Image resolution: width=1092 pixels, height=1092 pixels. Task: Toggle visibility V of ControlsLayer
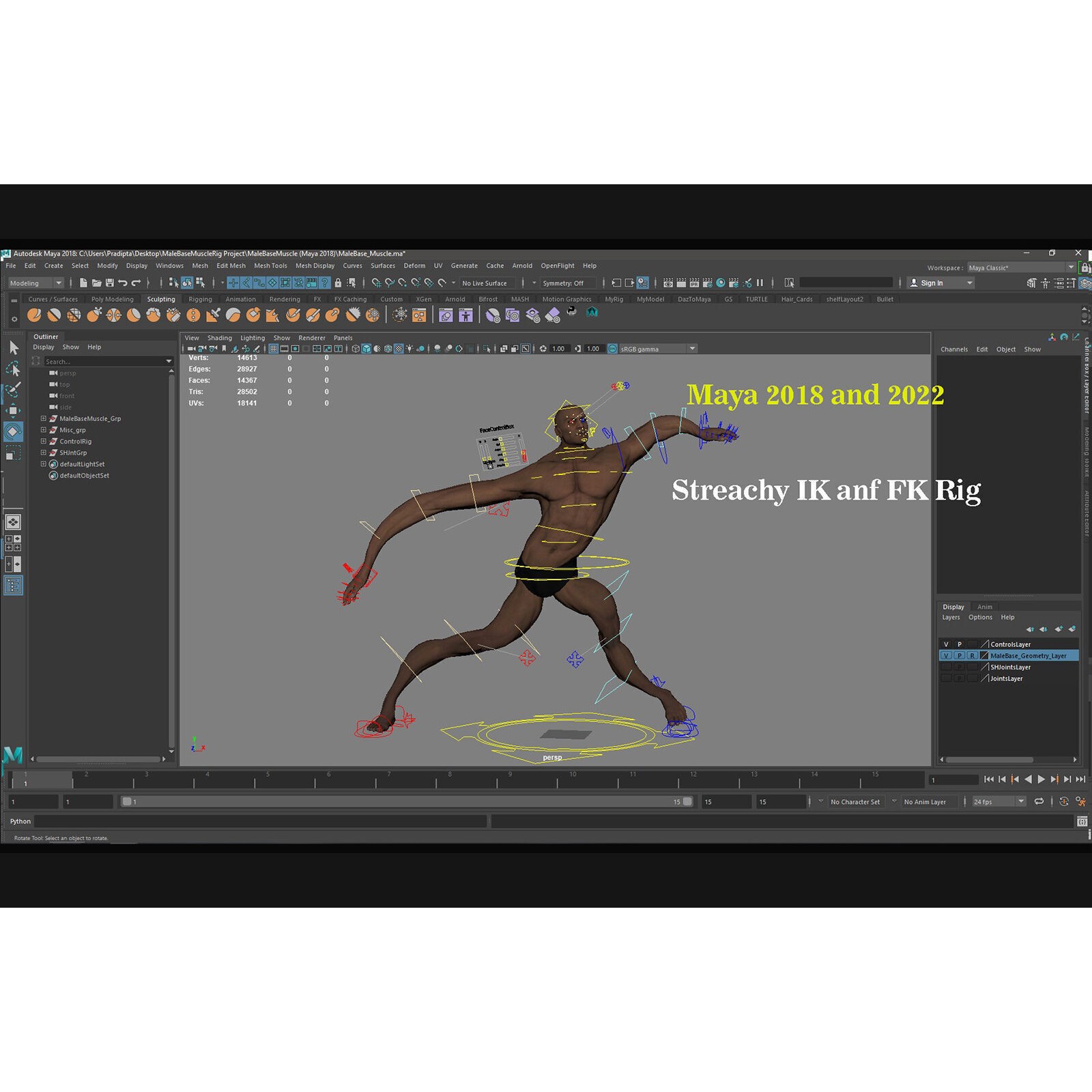click(946, 644)
